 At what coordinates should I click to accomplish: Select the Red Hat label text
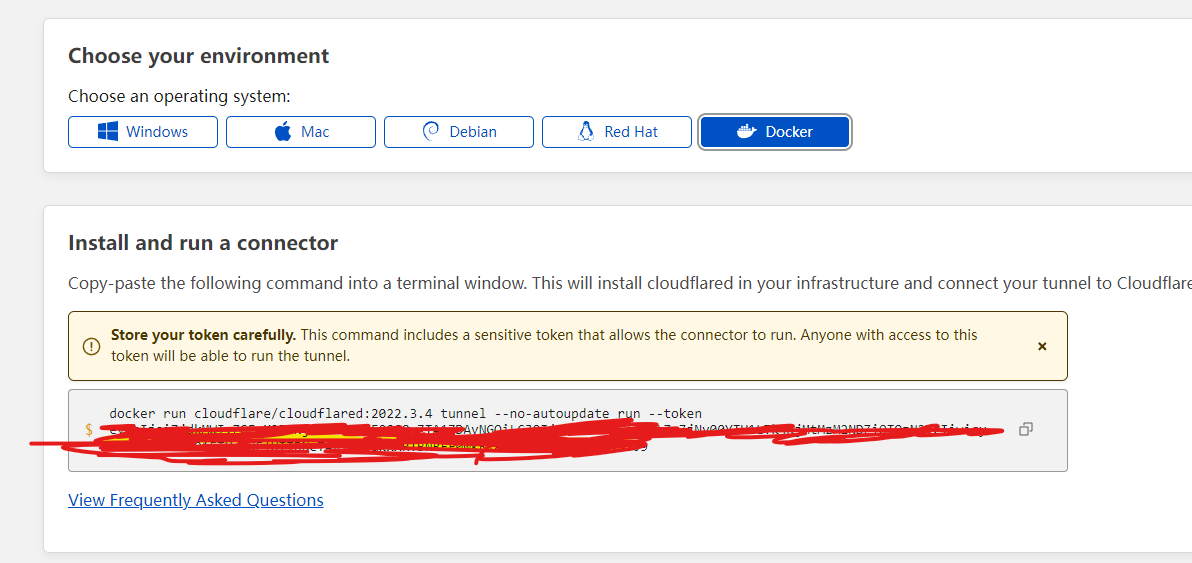click(631, 132)
